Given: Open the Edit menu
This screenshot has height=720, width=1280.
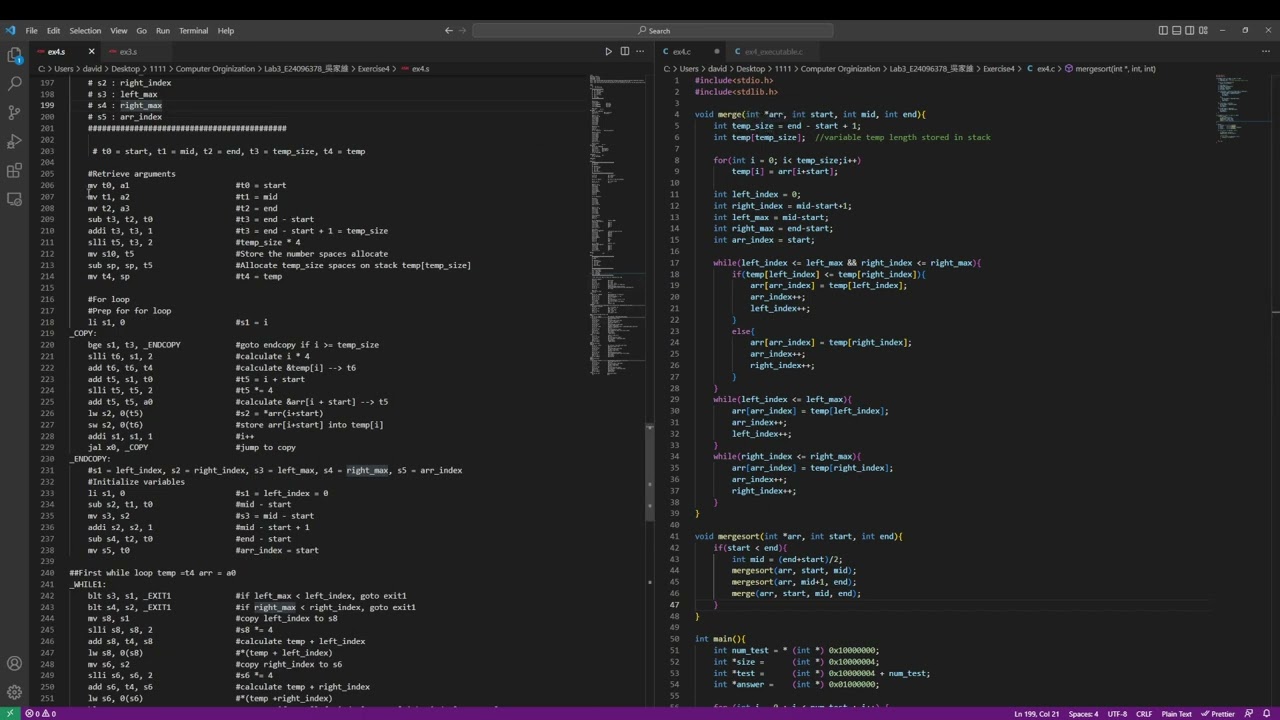Looking at the screenshot, I should click(x=53, y=31).
